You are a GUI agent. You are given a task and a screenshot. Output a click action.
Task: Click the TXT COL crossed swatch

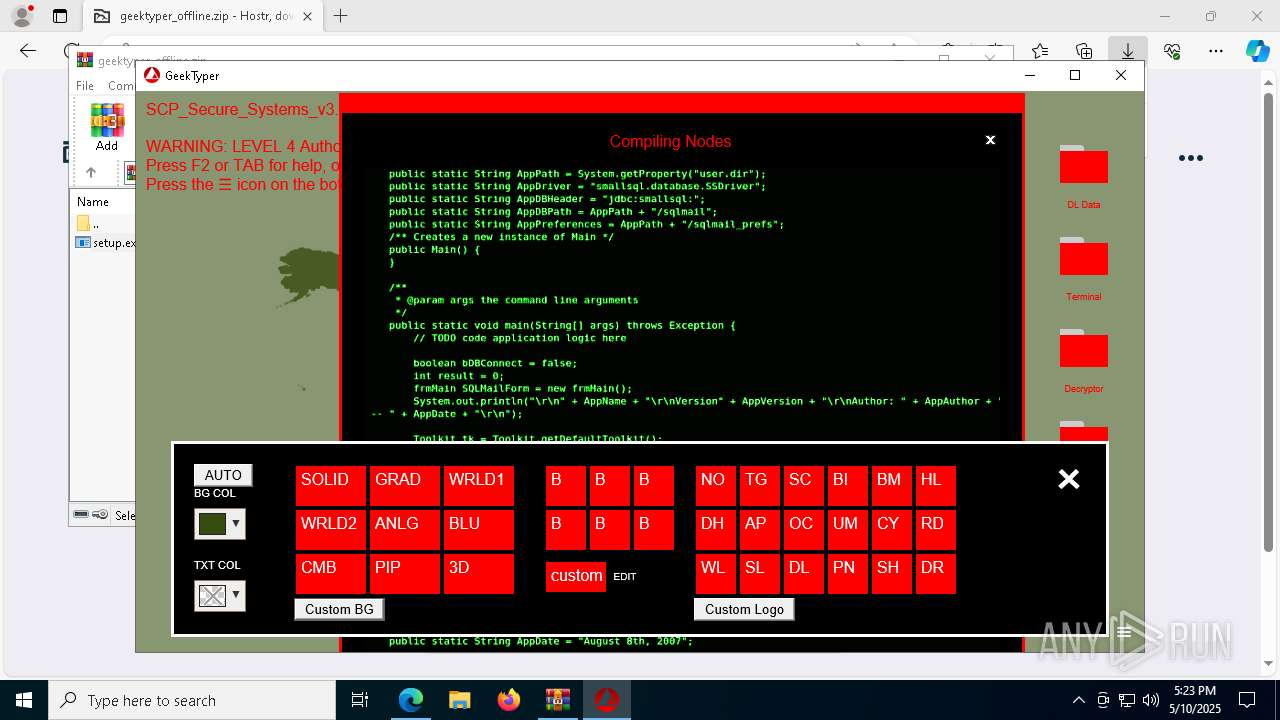click(212, 595)
